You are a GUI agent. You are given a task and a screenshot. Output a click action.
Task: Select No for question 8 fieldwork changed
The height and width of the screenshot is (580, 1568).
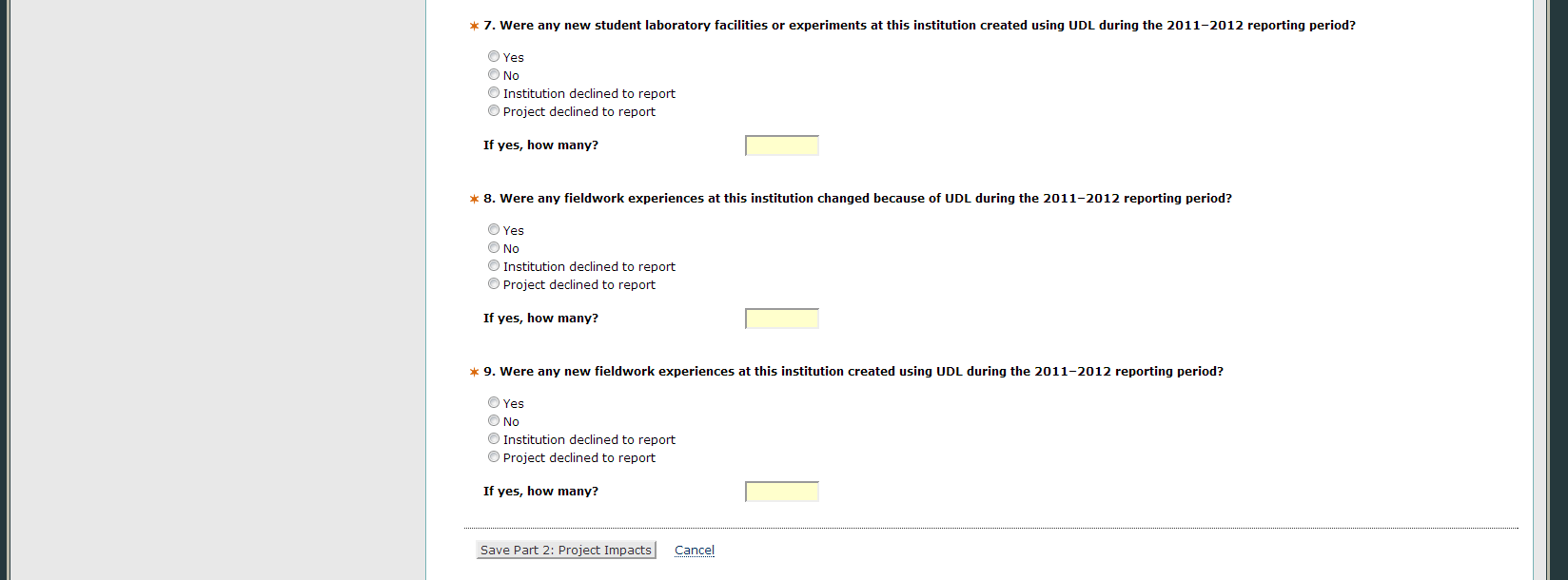click(494, 248)
